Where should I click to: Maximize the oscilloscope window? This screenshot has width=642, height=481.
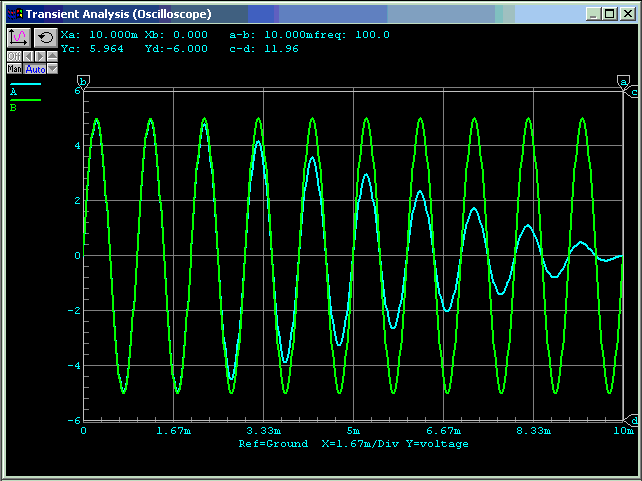tap(609, 14)
